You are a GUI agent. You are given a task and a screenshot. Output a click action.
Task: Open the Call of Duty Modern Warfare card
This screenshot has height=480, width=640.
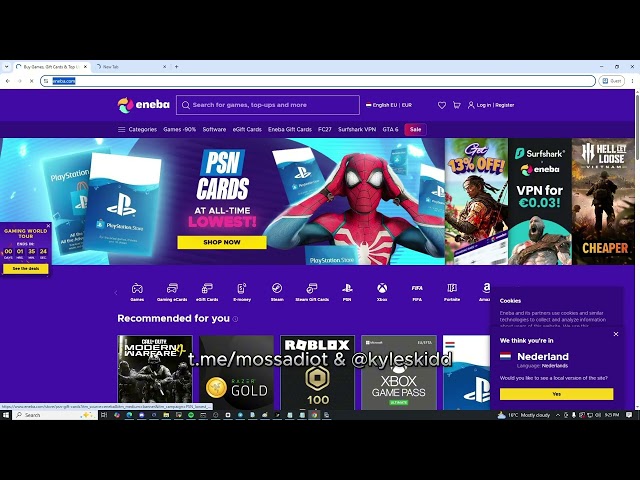click(155, 372)
